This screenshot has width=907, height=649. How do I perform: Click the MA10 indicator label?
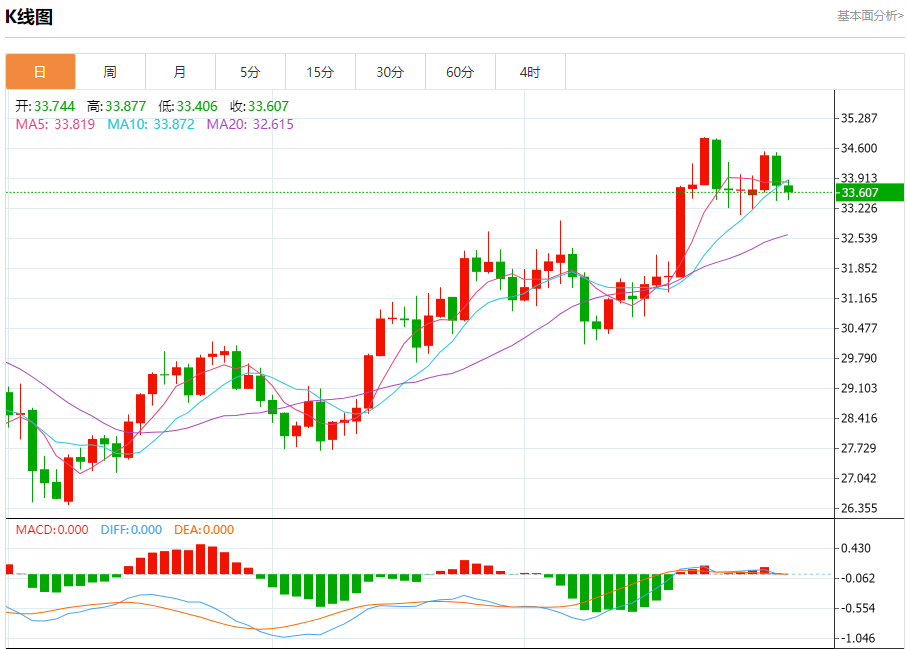[151, 124]
